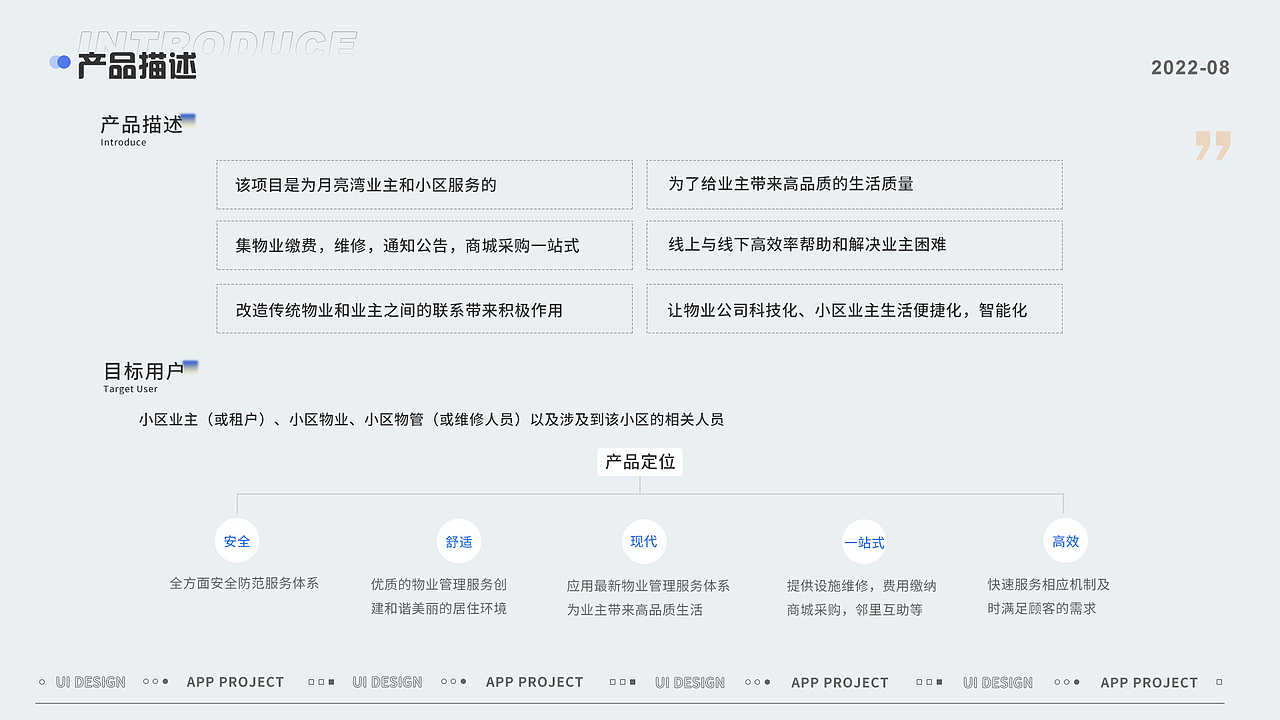
Task: Click the 目标用户 section heading
Action: tap(144, 371)
